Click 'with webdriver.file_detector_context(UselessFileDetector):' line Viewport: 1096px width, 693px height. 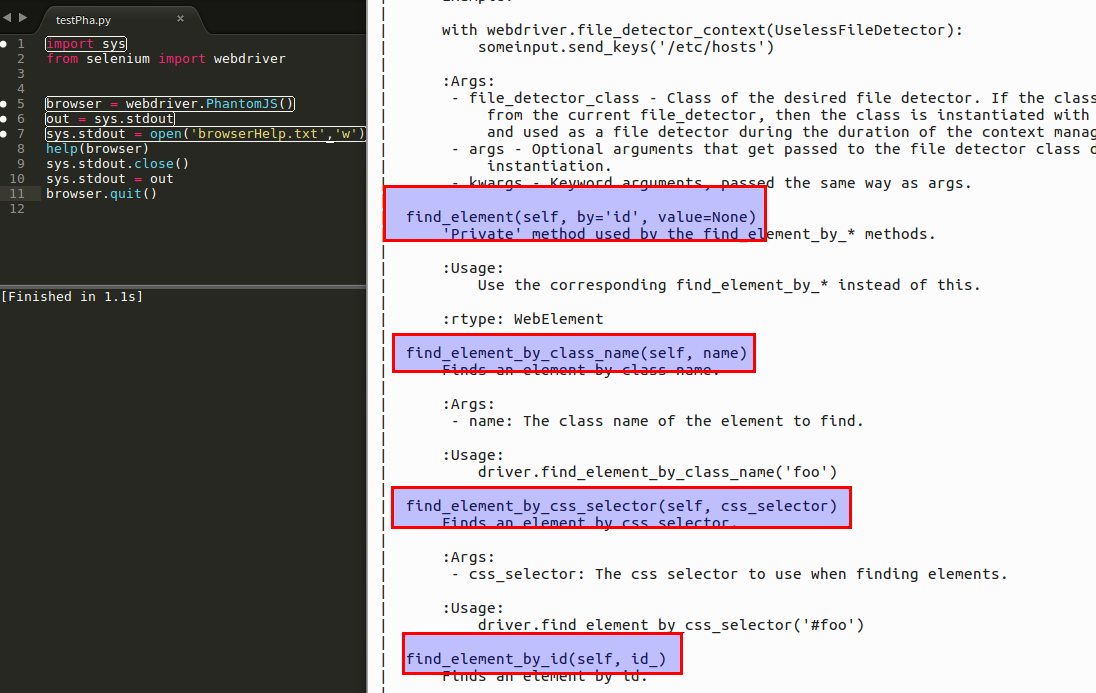pyautogui.click(x=702, y=30)
